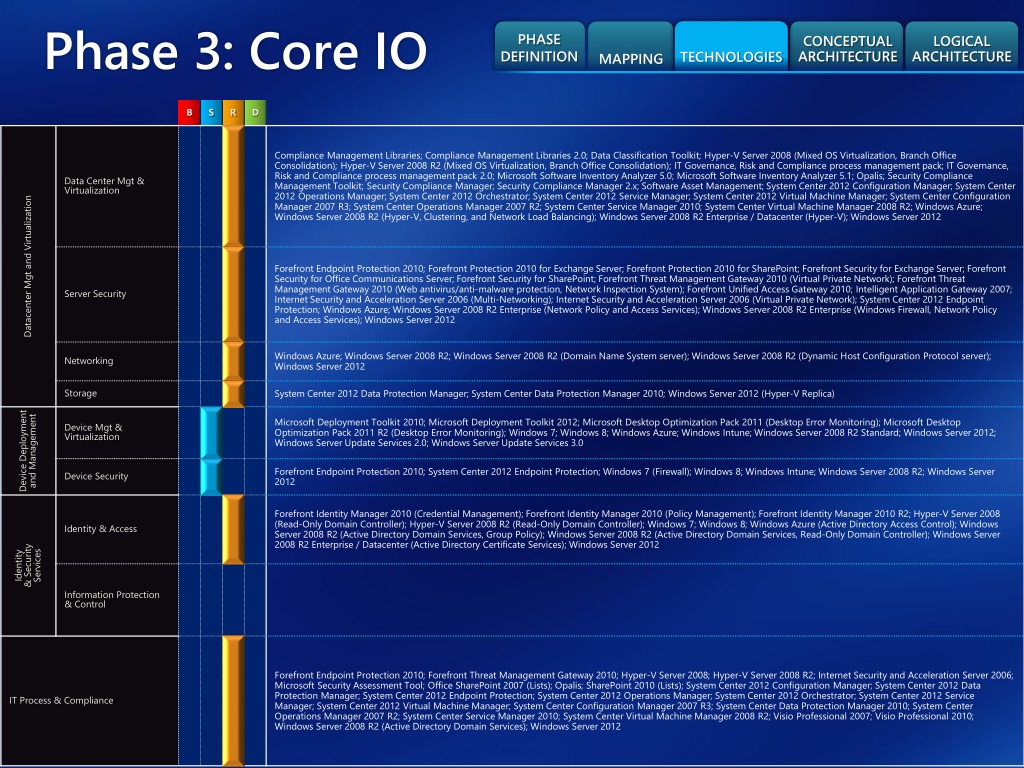Click the orange bar in IT Process & Compliance row

pos(233,700)
